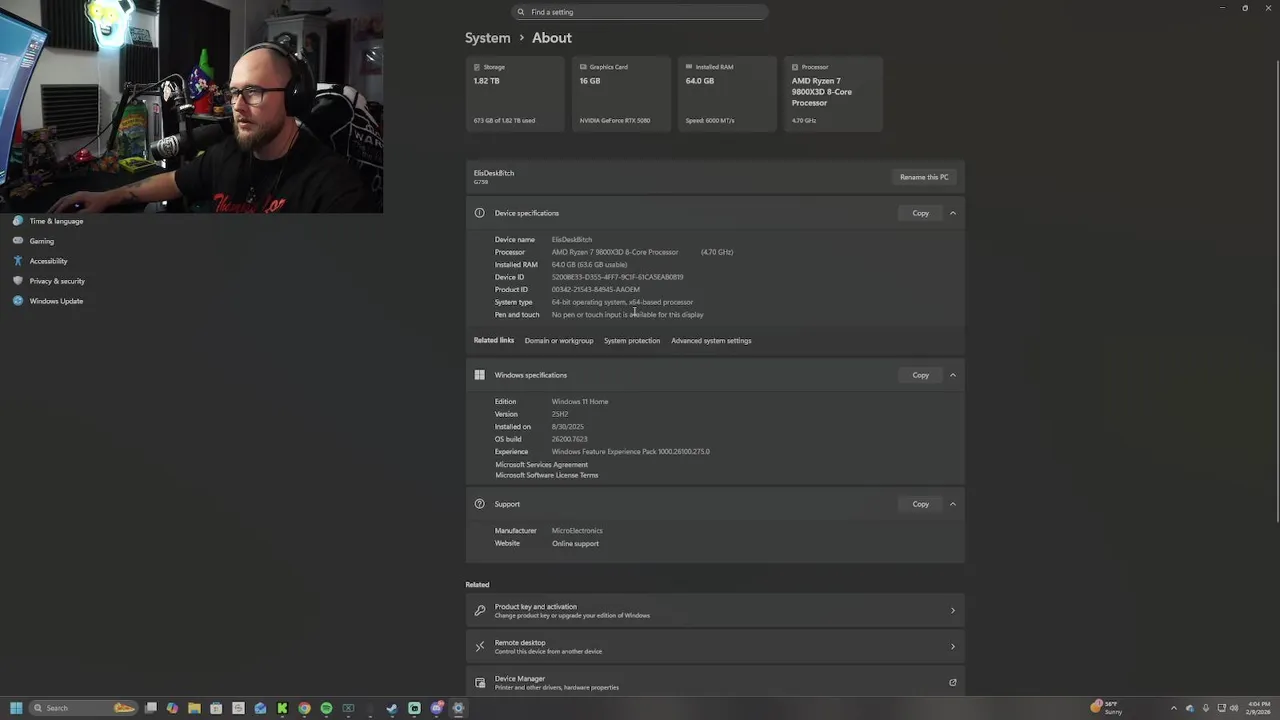
Task: Collapse the Support section
Action: click(952, 504)
